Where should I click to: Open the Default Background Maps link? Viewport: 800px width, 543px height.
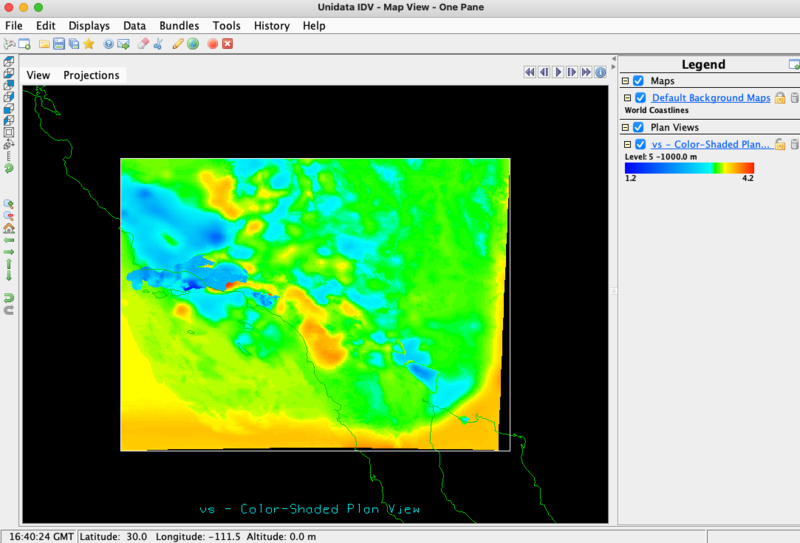pyautogui.click(x=711, y=97)
